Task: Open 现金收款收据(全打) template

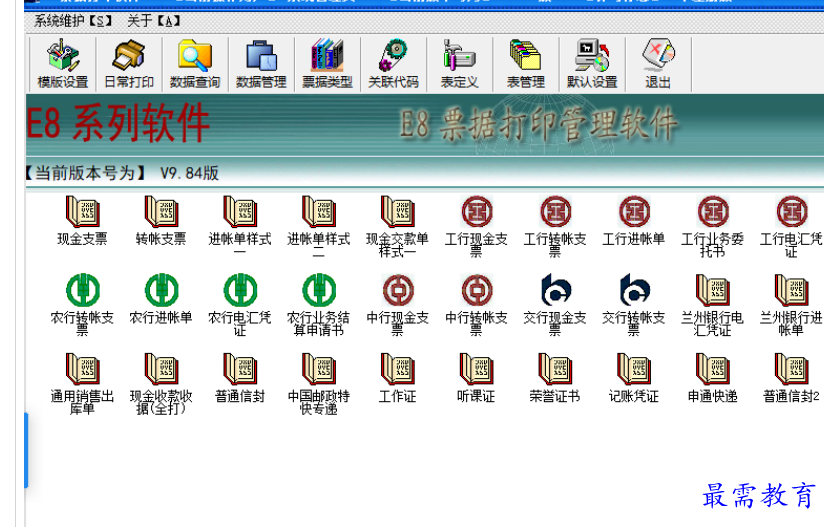Action: click(161, 384)
